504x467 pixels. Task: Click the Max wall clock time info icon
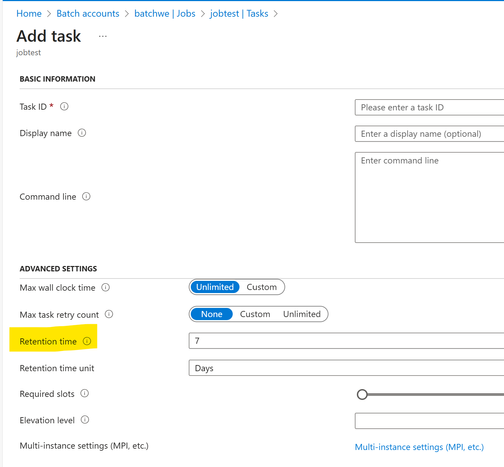tap(106, 287)
